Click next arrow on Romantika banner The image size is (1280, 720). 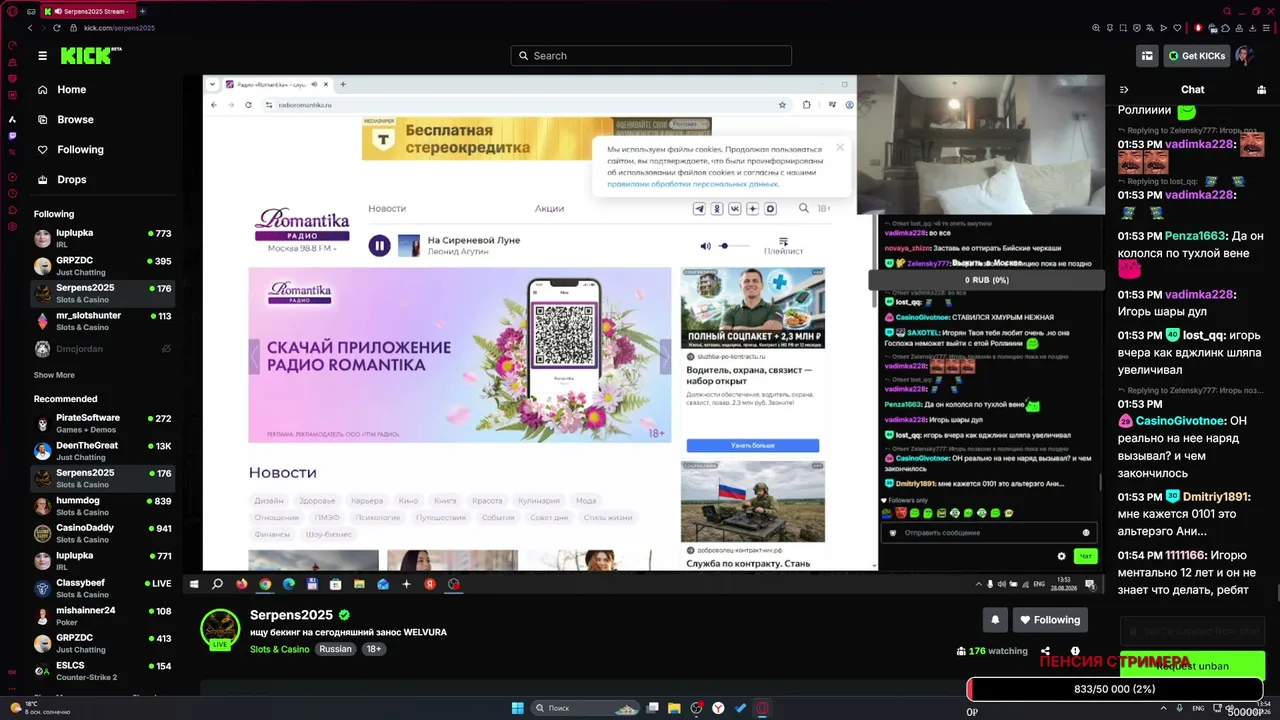(x=666, y=355)
